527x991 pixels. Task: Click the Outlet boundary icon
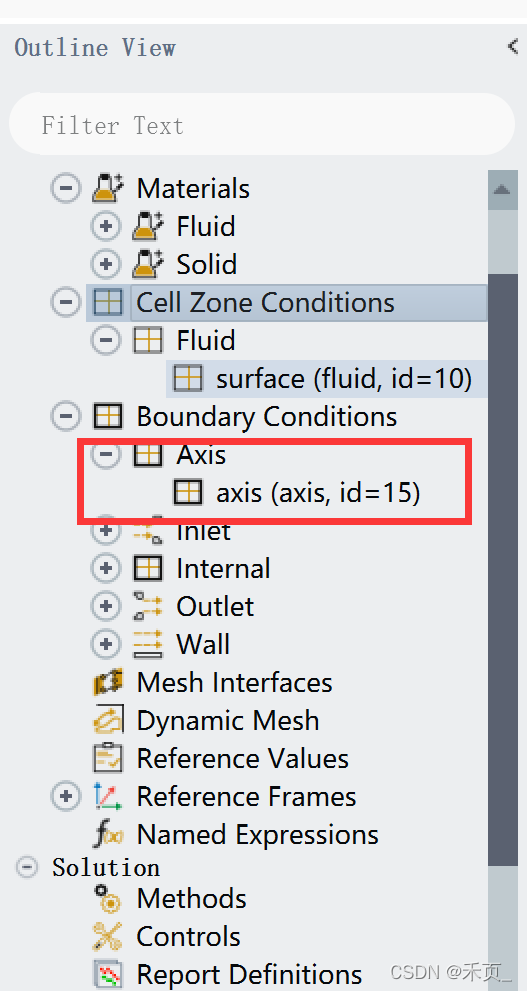point(148,606)
